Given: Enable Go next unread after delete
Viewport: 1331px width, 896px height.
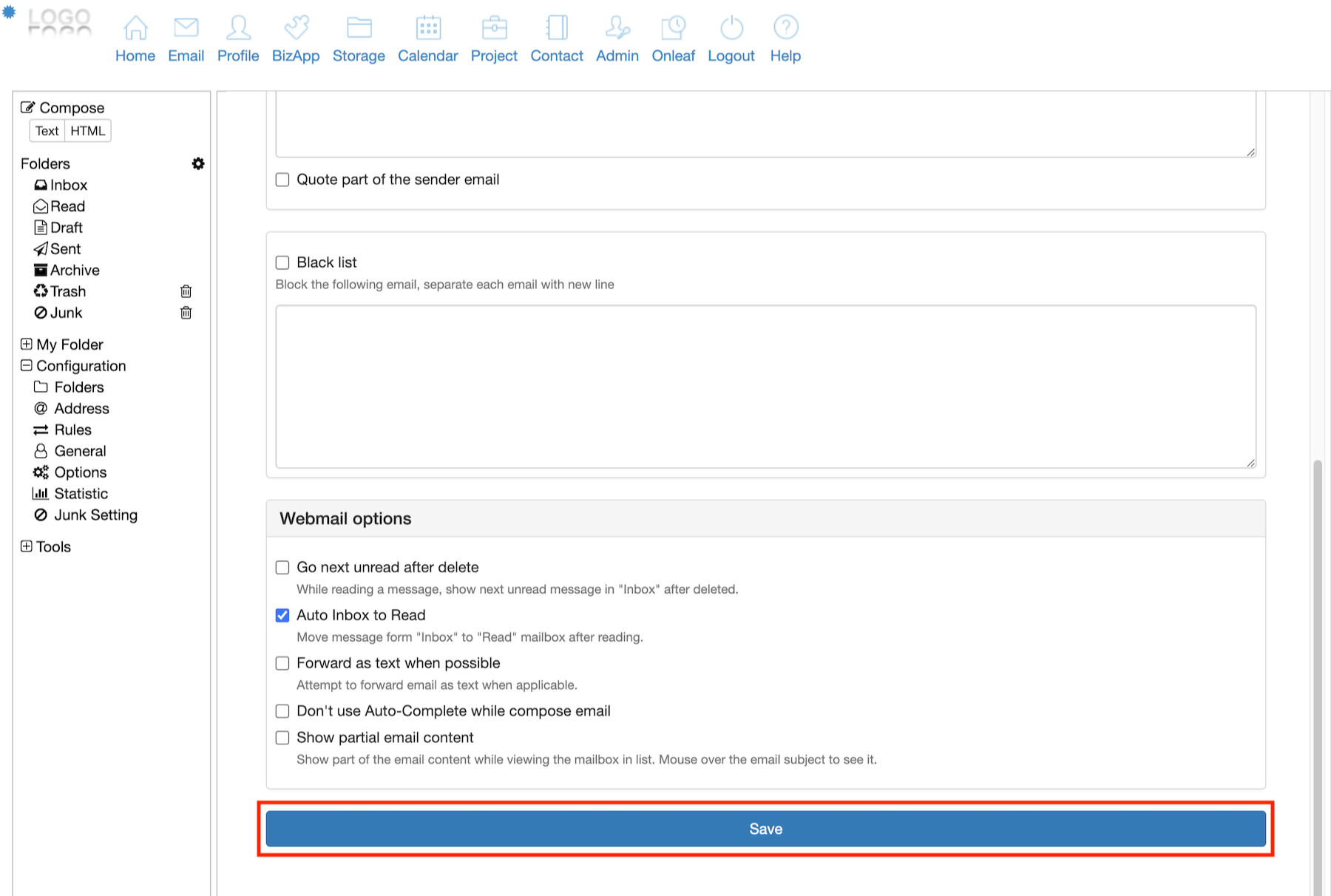Looking at the screenshot, I should coord(282,567).
